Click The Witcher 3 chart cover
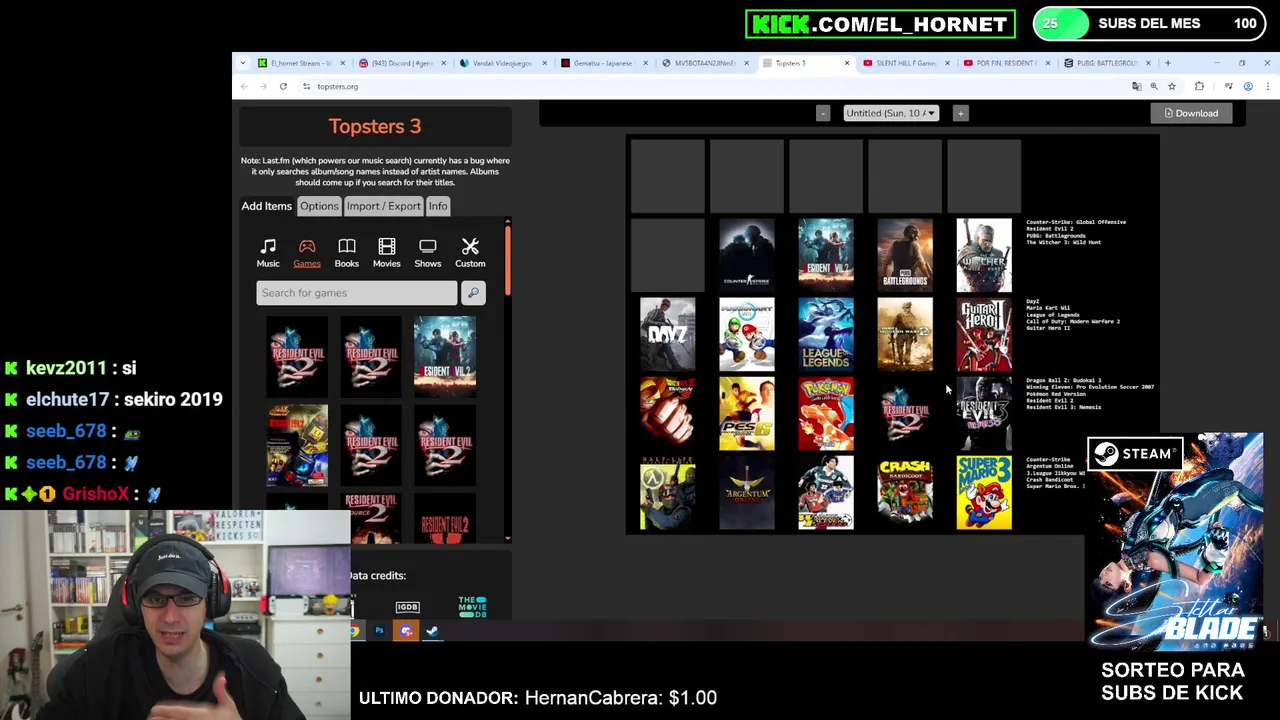 pos(984,255)
